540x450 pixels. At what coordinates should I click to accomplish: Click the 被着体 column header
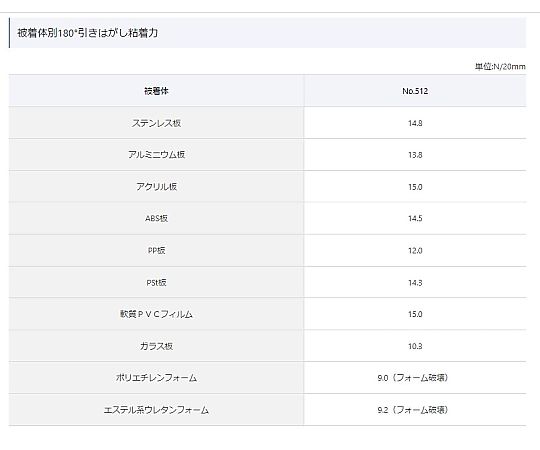click(x=156, y=91)
